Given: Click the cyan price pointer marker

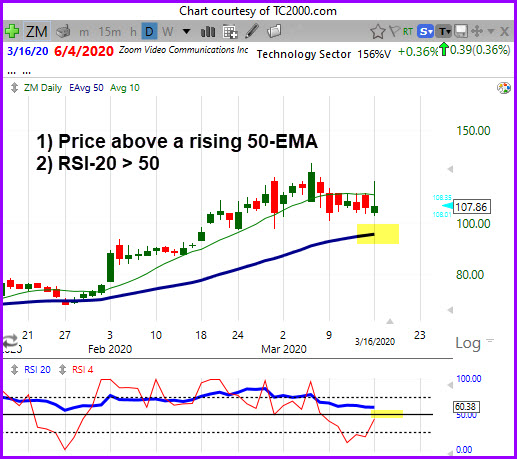Looking at the screenshot, I should click(x=447, y=206).
